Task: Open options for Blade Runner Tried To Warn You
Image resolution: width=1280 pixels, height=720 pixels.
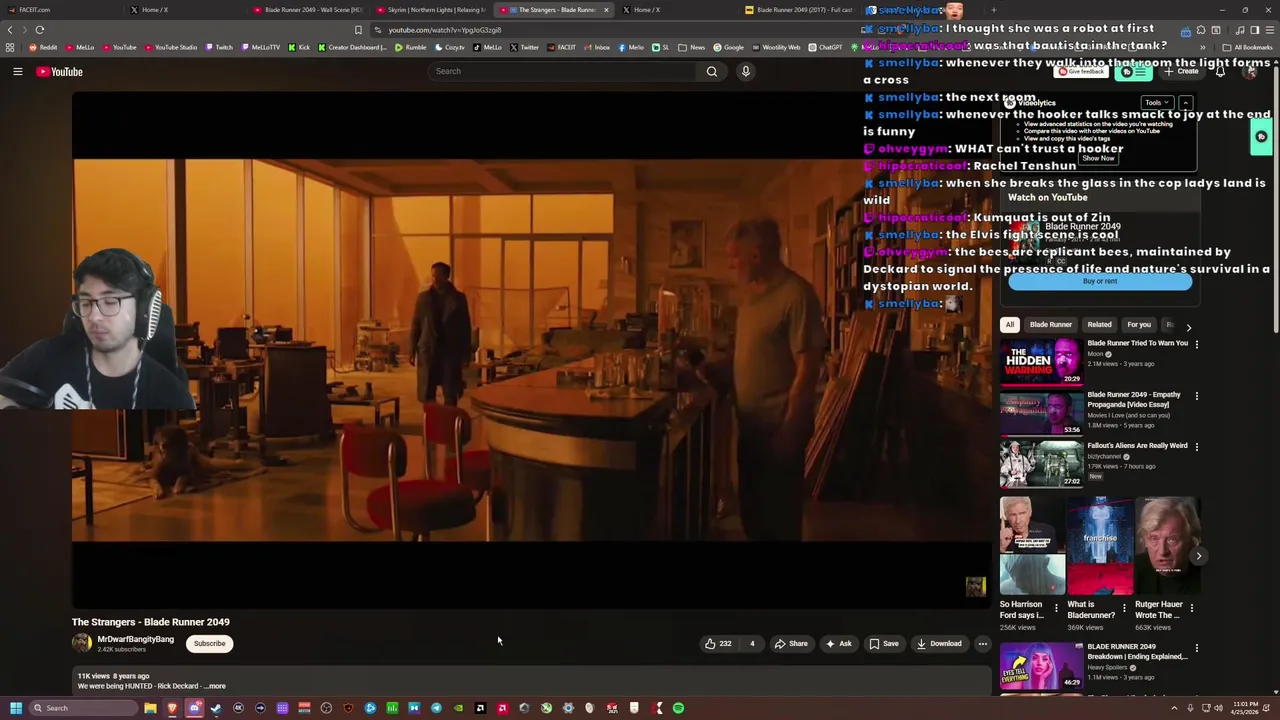Action: (x=1196, y=344)
